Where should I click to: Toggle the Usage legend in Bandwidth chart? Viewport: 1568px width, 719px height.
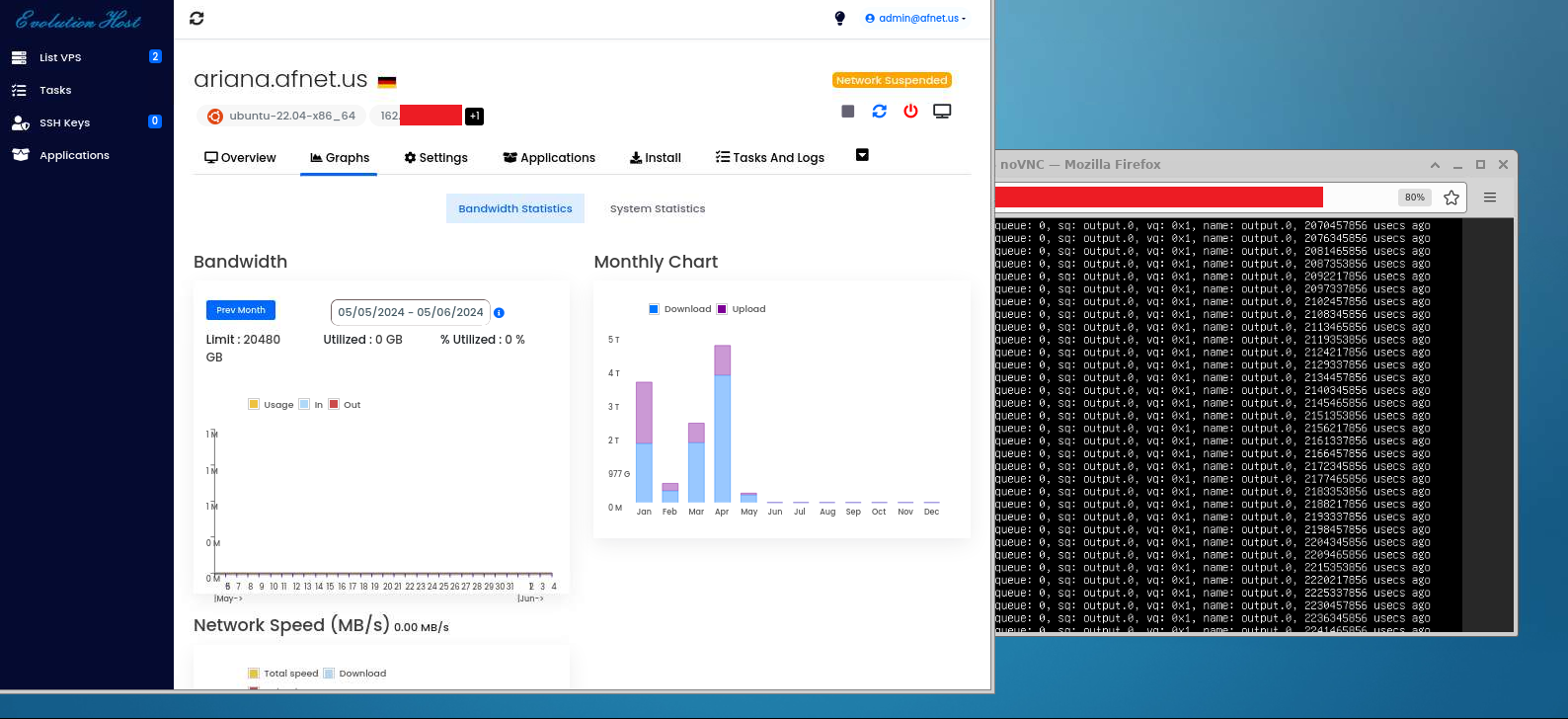tap(271, 405)
